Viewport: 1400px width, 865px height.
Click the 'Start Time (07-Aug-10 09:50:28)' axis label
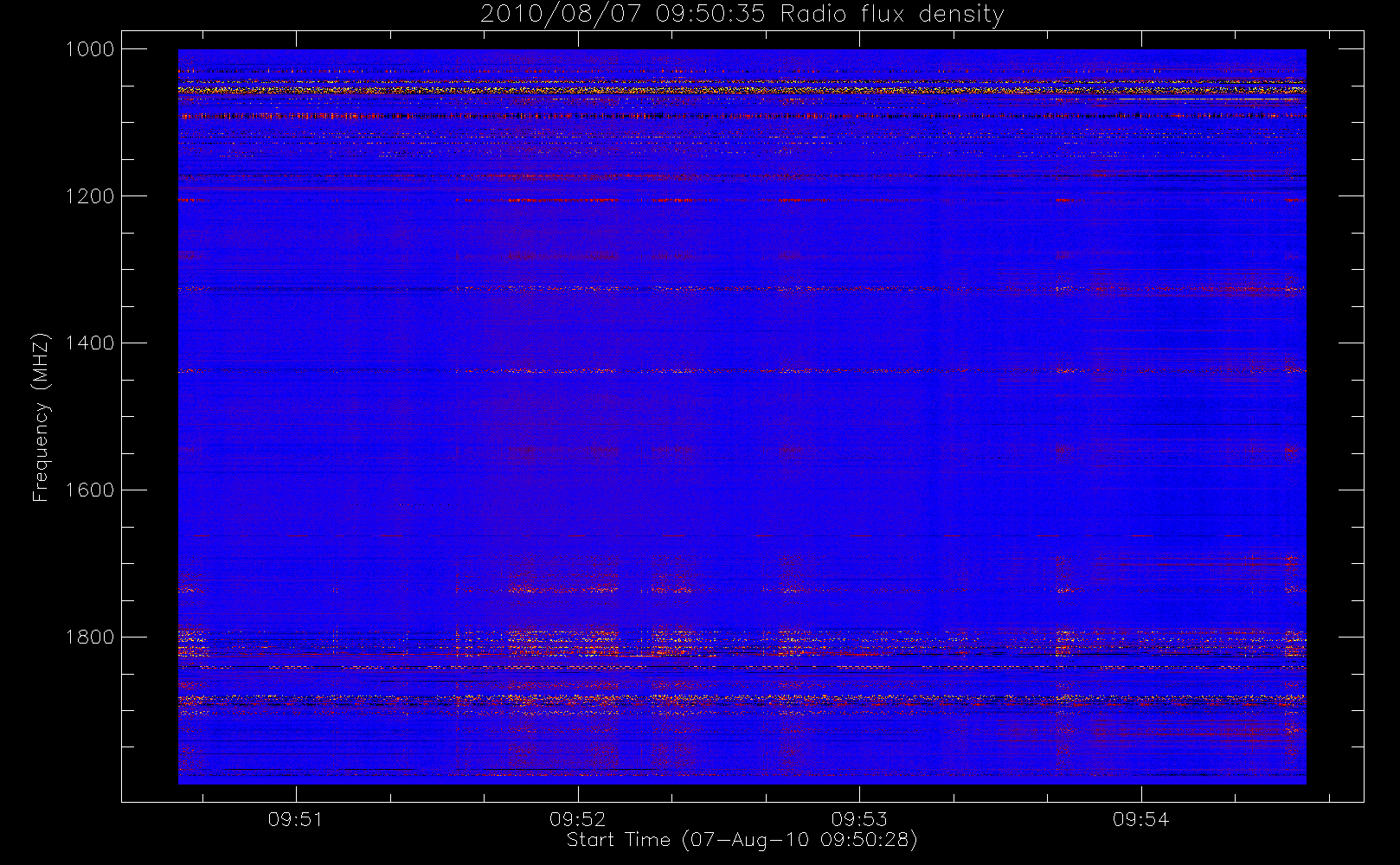click(x=742, y=840)
